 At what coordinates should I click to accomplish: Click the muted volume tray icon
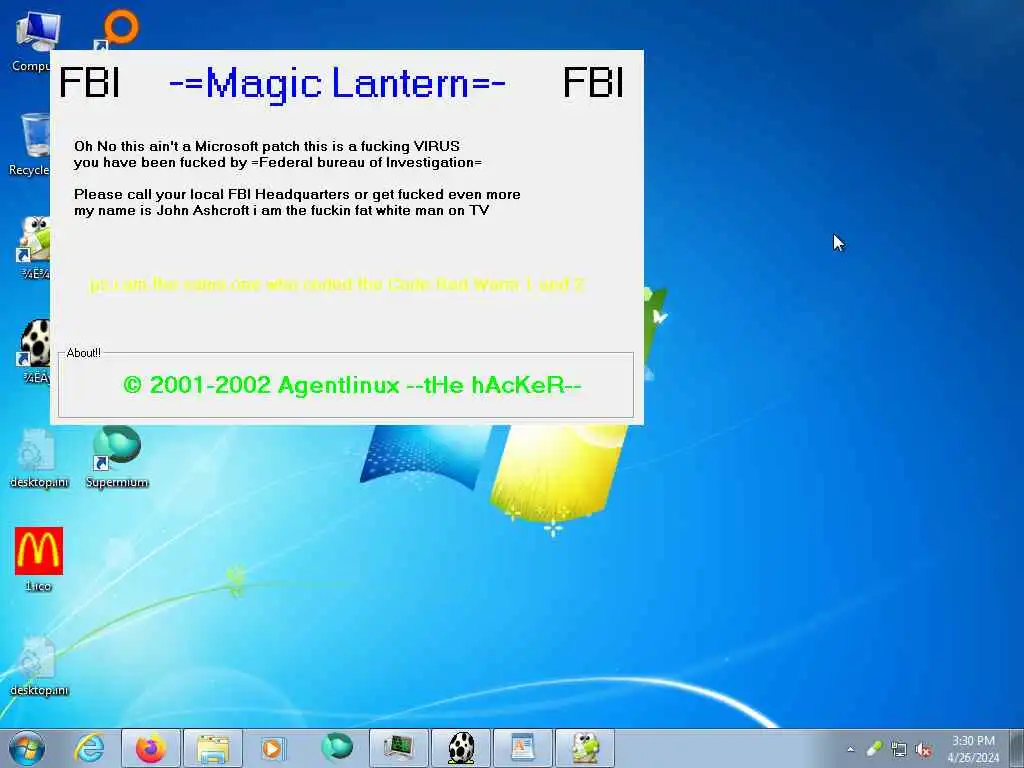click(x=923, y=749)
